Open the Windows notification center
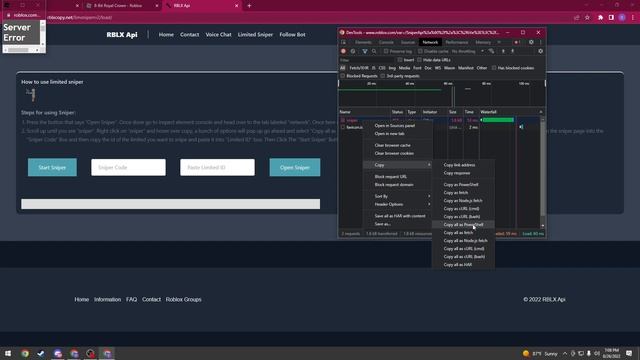 (629, 353)
